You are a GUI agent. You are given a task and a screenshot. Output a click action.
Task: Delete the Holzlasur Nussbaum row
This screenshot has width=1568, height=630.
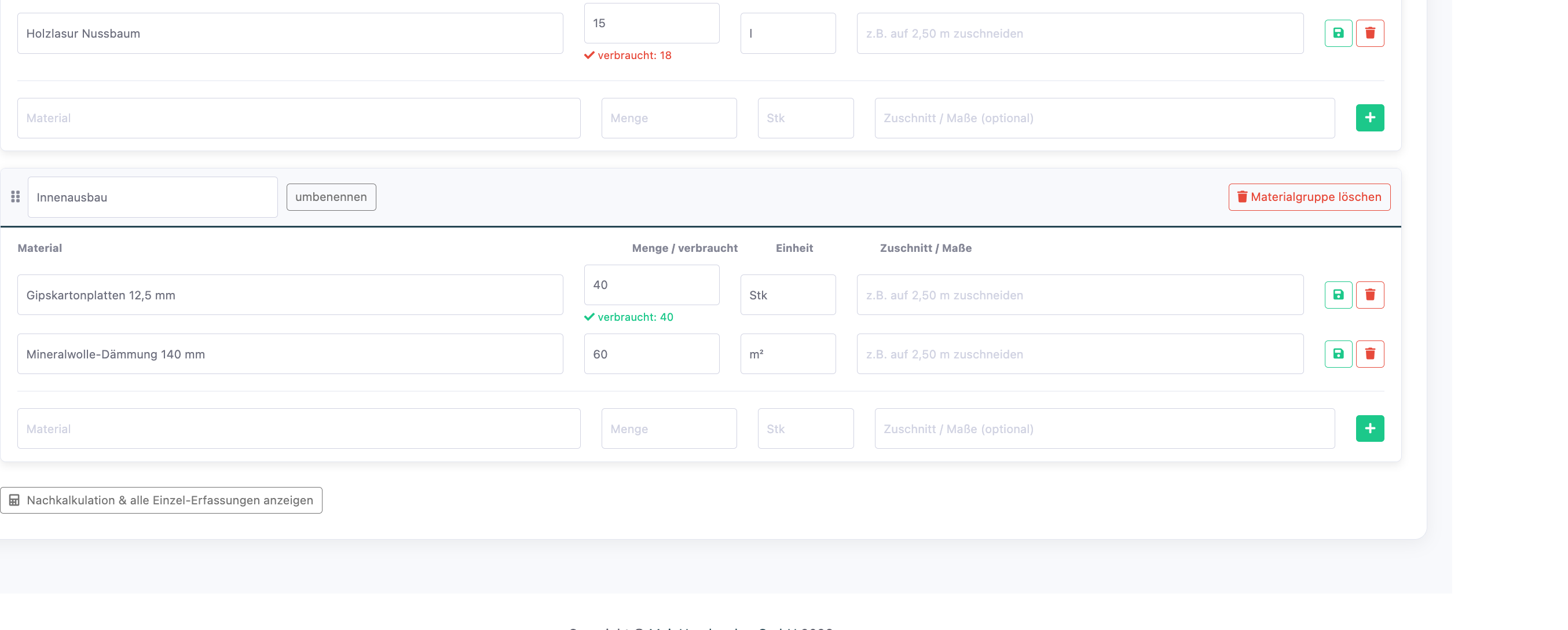(x=1369, y=33)
